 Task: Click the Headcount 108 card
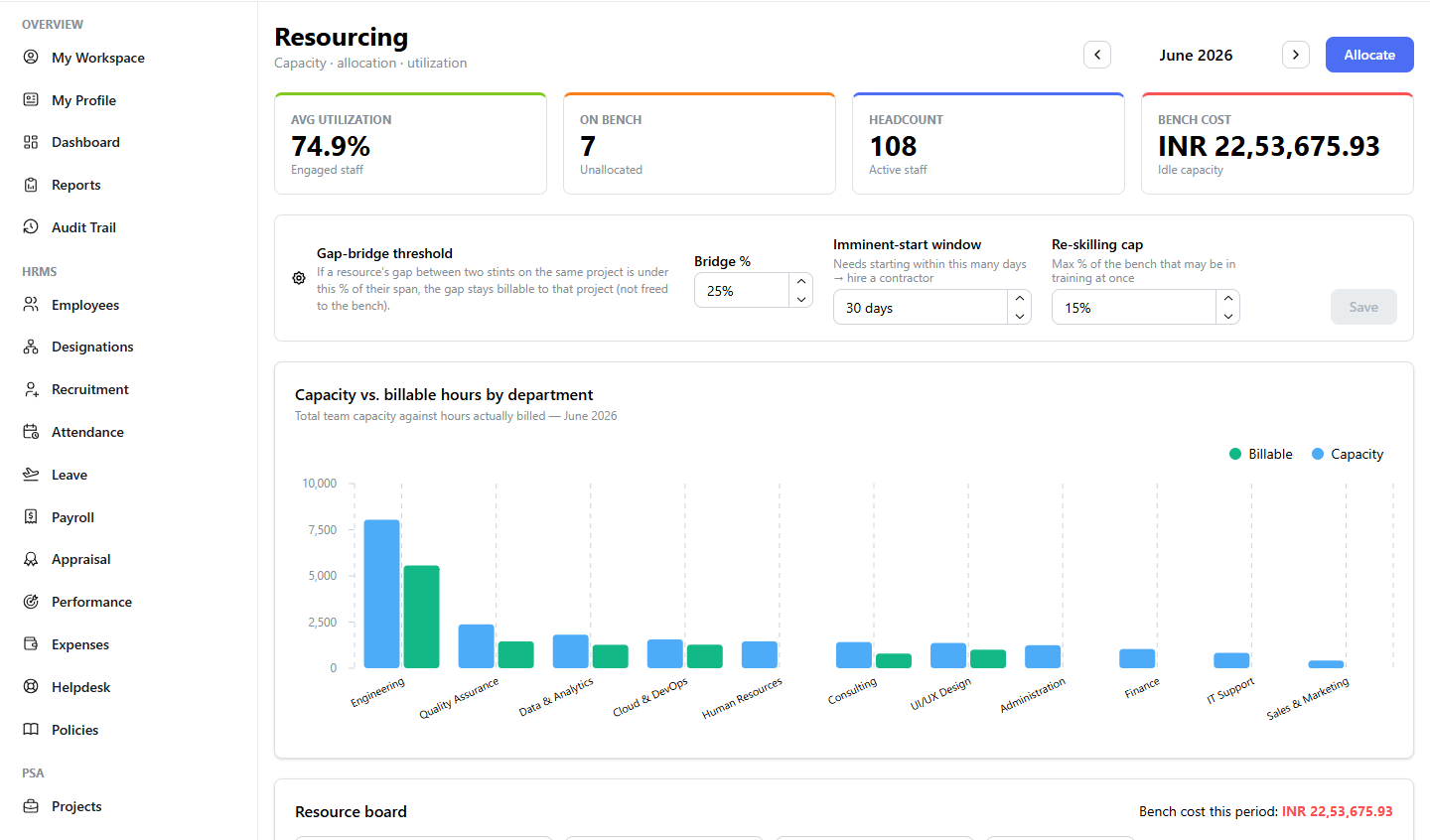[988, 144]
